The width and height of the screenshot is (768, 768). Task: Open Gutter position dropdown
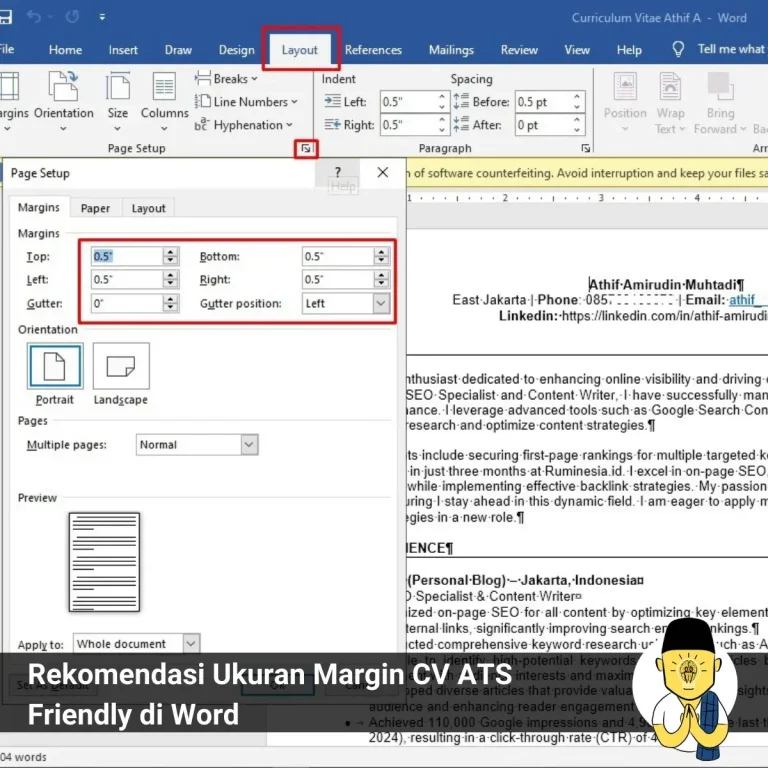(x=346, y=304)
